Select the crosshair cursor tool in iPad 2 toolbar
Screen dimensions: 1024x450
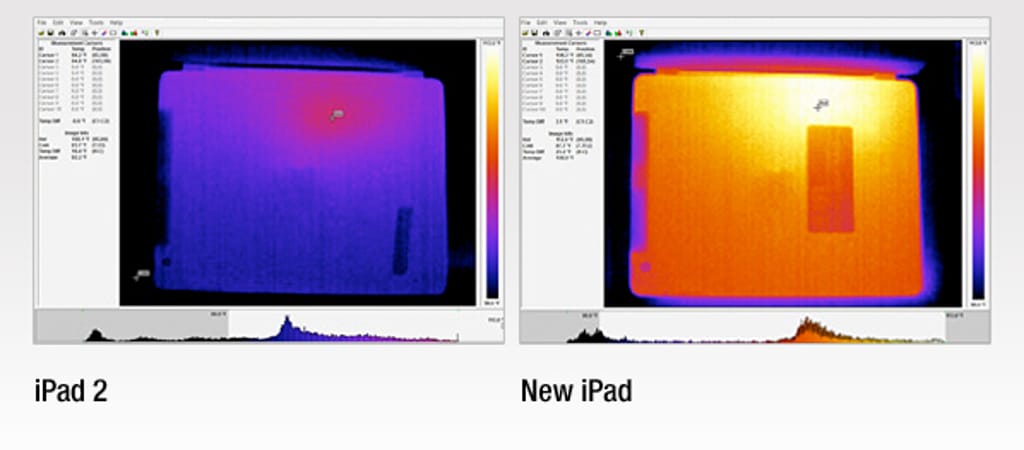pos(94,33)
